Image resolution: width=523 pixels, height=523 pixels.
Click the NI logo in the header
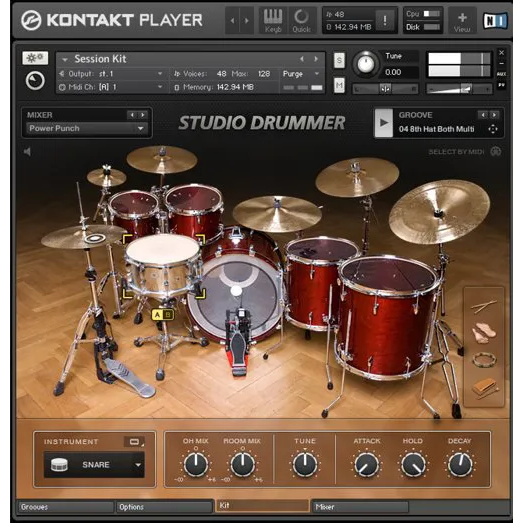pyautogui.click(x=495, y=21)
